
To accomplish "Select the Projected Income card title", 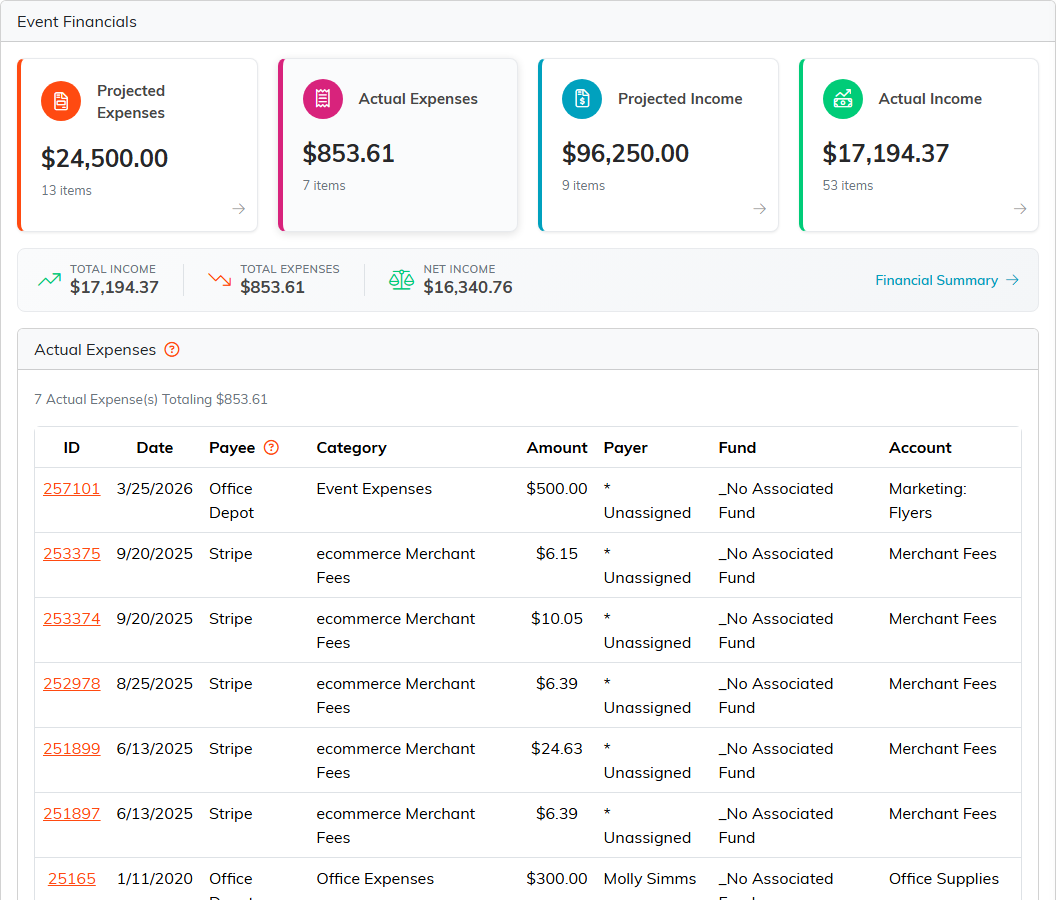I will [x=680, y=99].
